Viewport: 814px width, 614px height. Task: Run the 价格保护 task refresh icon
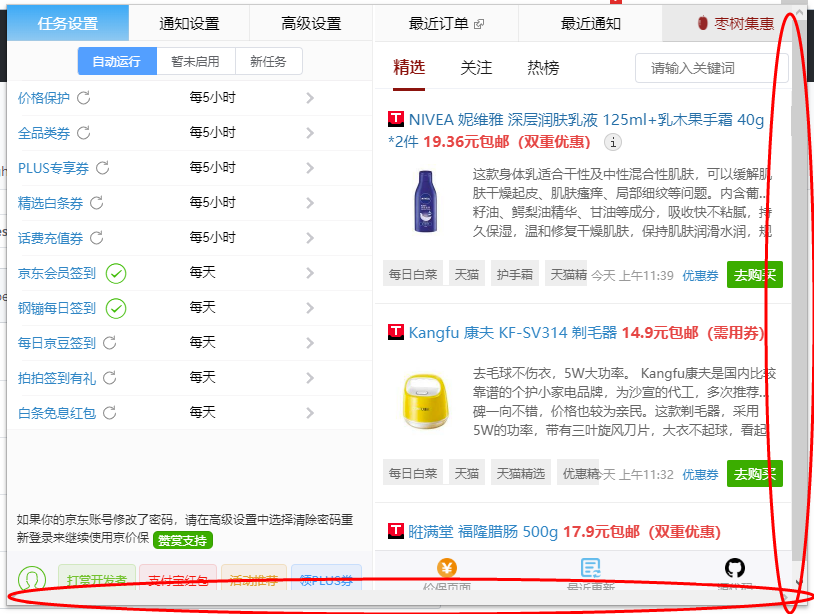coord(84,98)
